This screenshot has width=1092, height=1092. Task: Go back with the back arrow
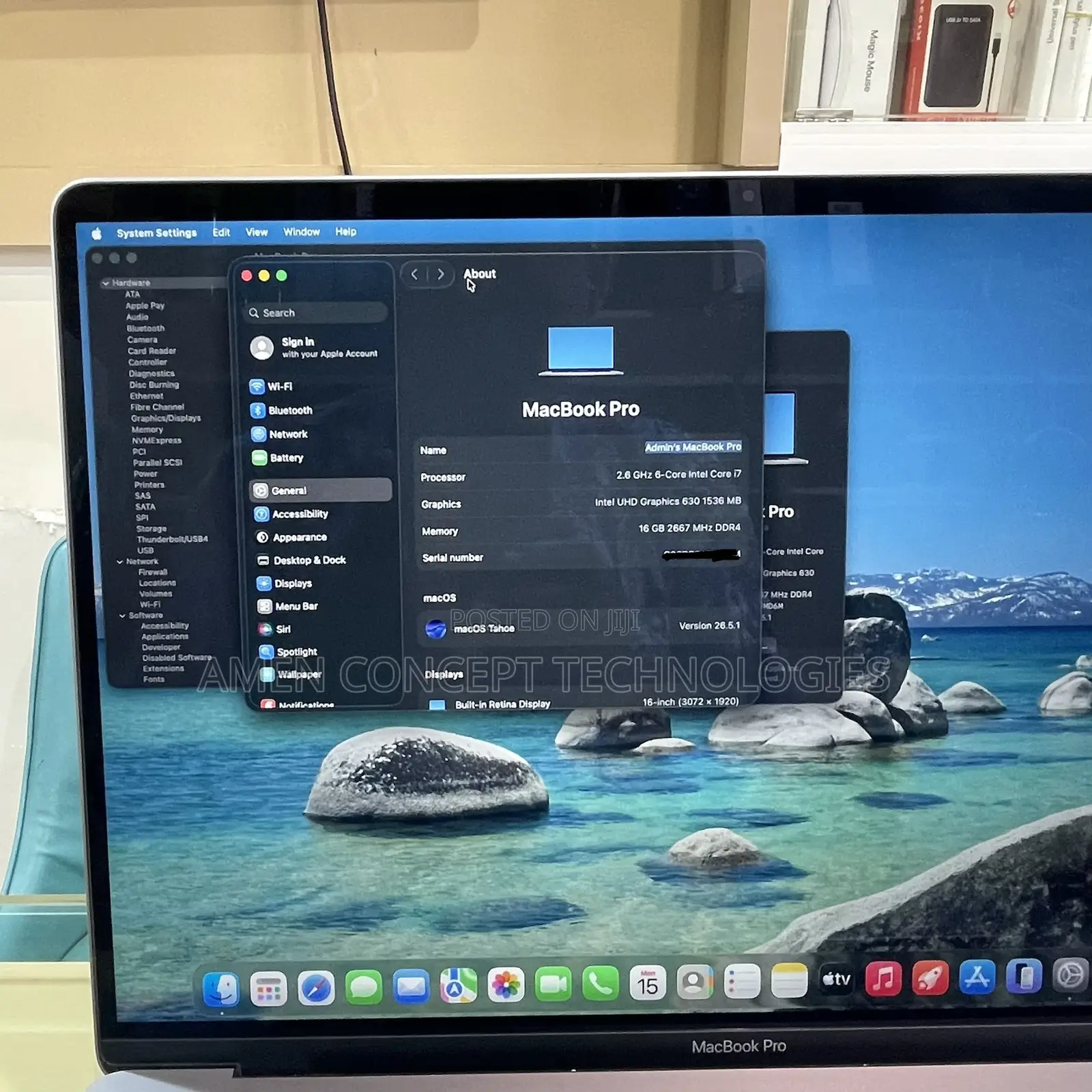coord(414,274)
